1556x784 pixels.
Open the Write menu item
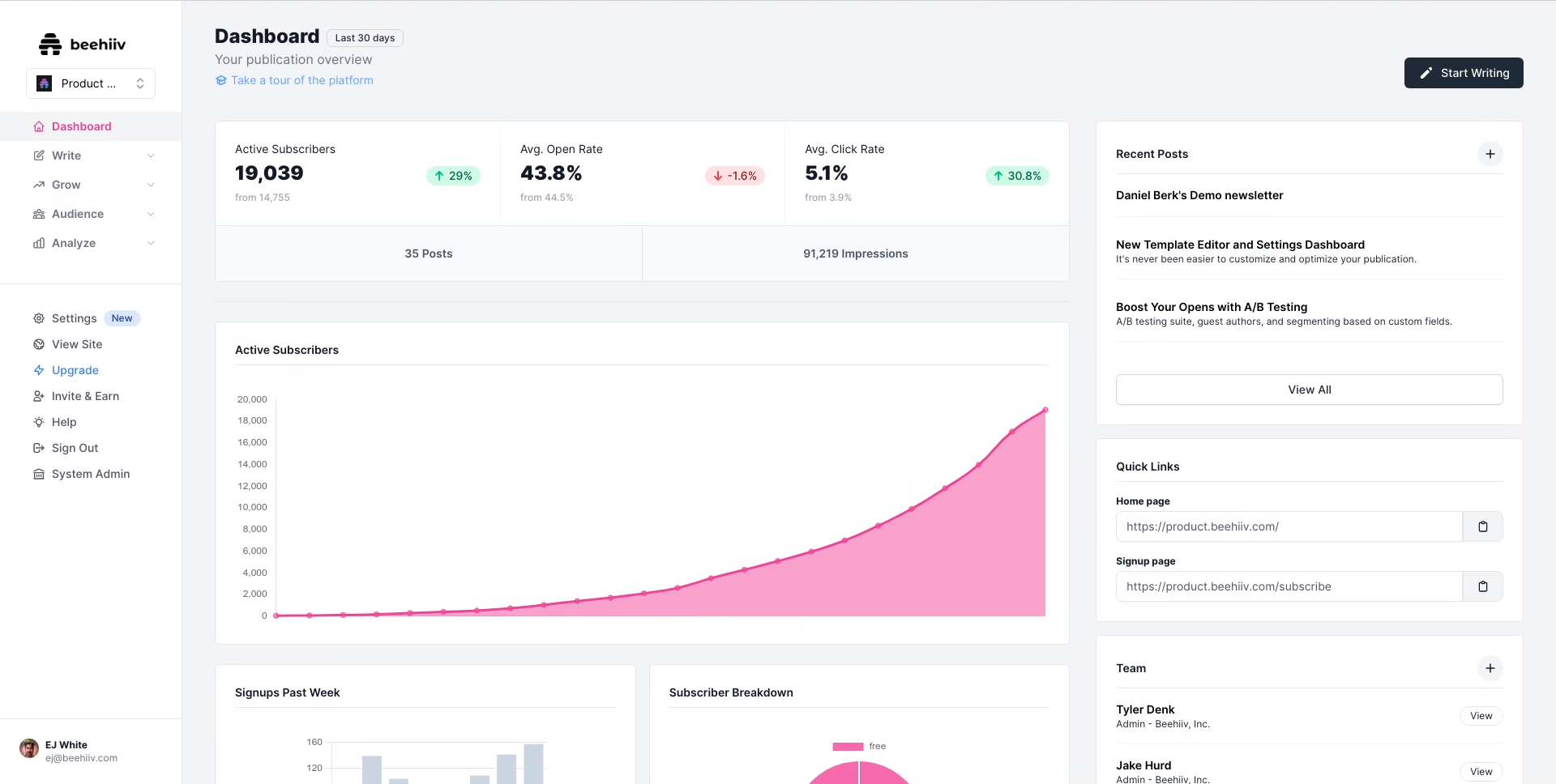click(66, 156)
